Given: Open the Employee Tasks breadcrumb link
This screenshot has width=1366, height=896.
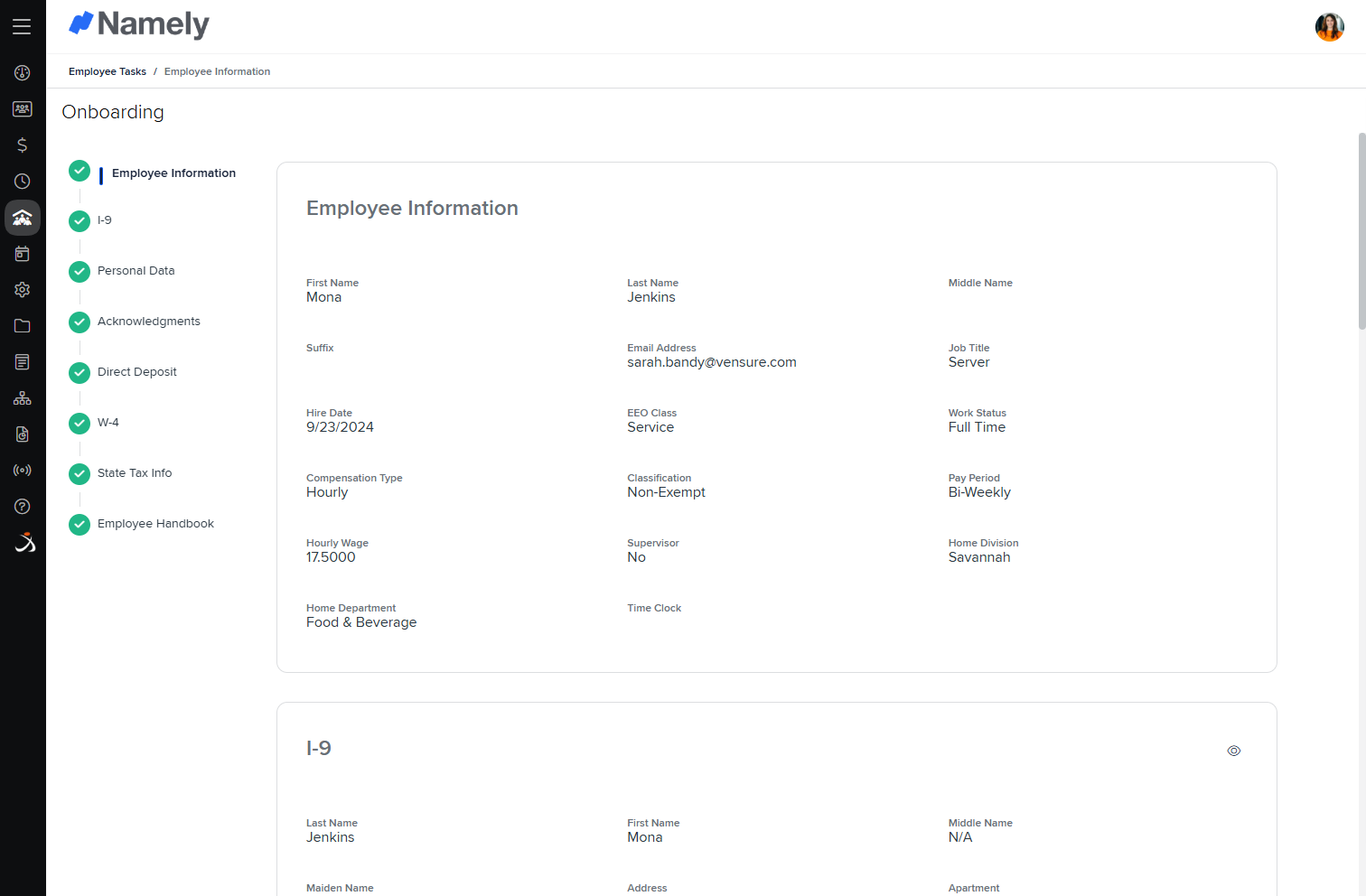Looking at the screenshot, I should (107, 71).
